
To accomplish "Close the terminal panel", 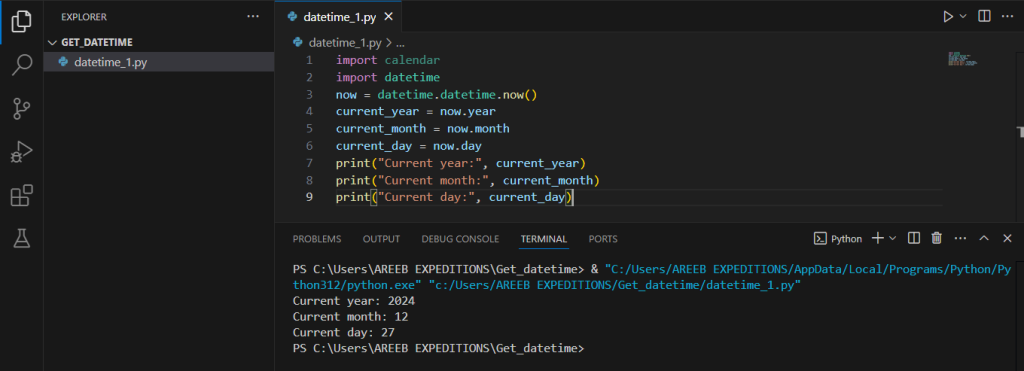I will (x=1007, y=238).
